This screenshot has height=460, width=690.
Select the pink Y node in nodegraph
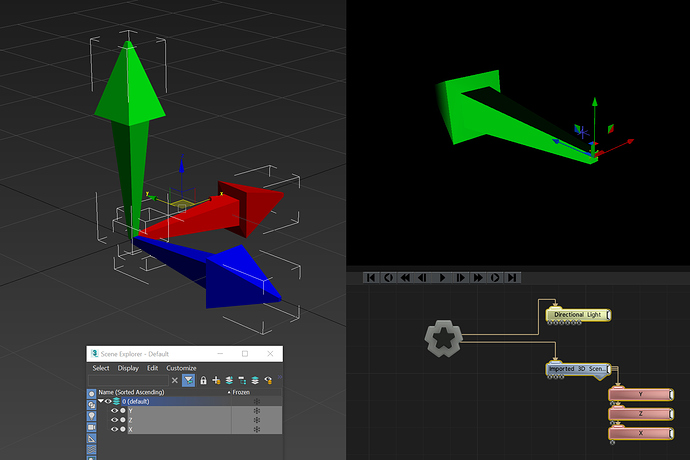tap(641, 394)
